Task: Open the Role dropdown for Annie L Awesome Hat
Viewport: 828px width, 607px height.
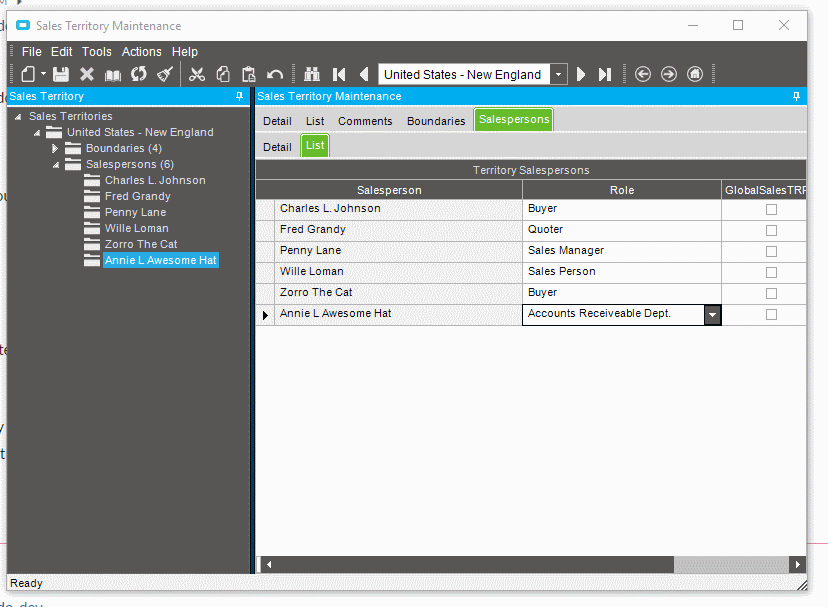Action: pos(712,315)
